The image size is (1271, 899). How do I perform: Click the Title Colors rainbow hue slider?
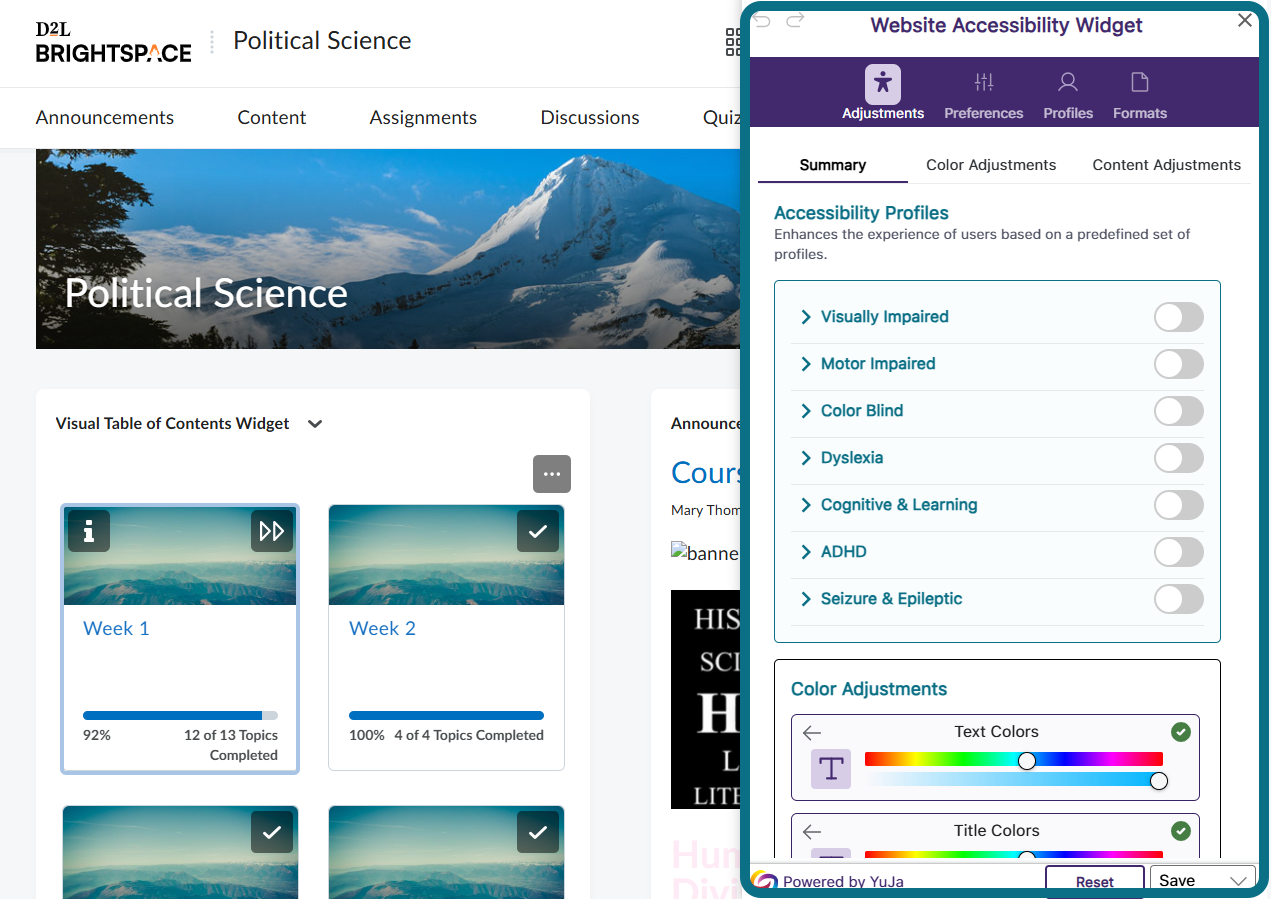[1014, 855]
